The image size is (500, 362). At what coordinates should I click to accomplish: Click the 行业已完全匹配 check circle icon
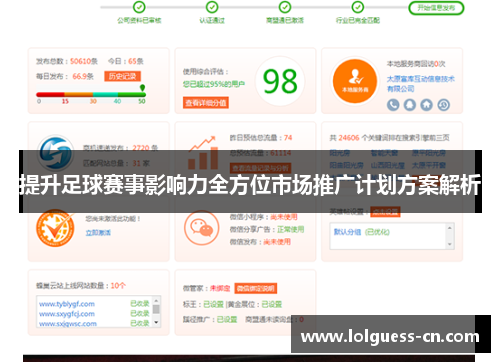pos(358,7)
